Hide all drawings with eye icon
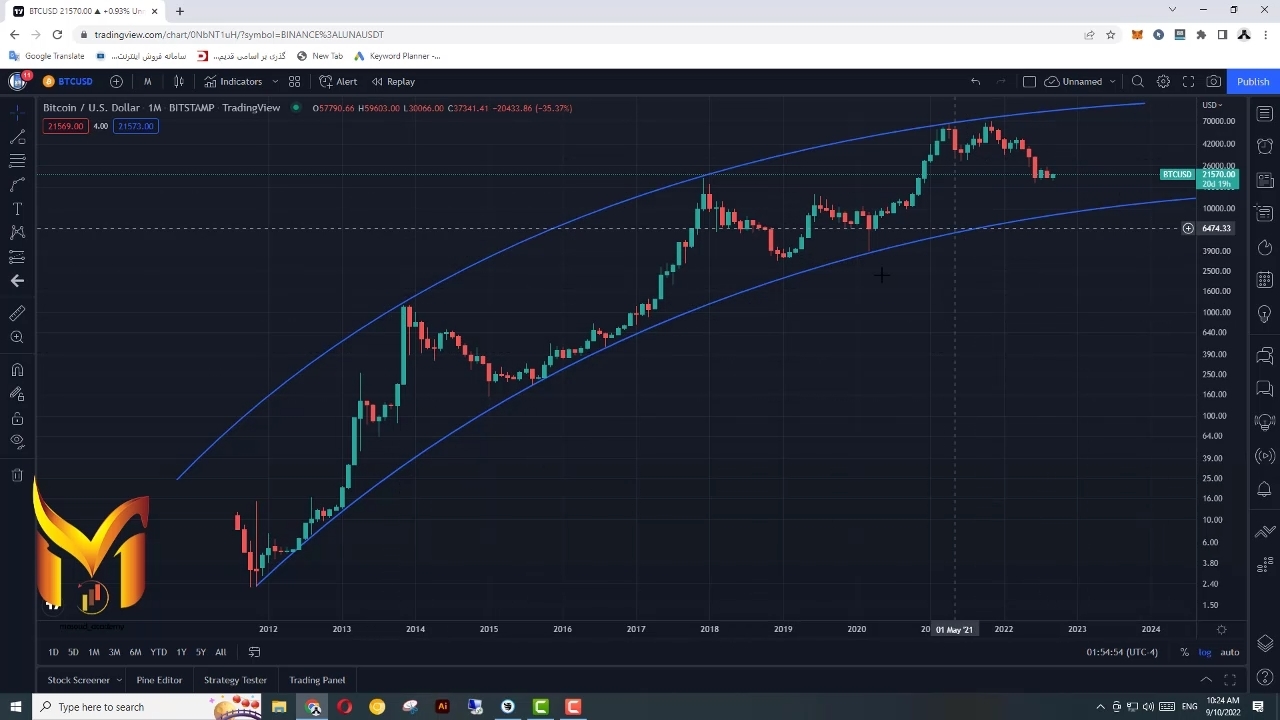Screen dimensions: 1280x720 (17, 442)
